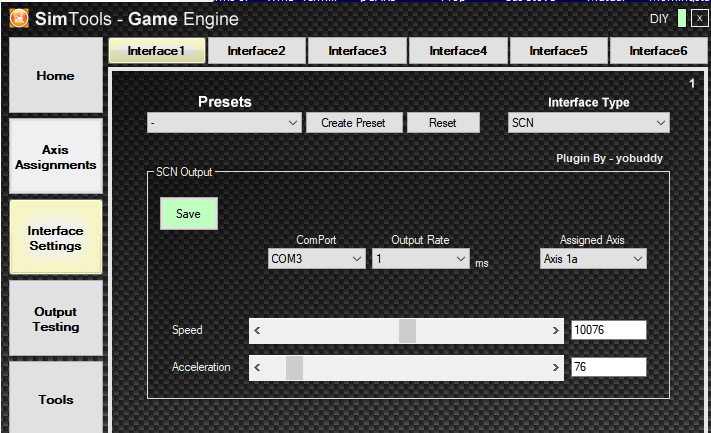Viewport: 711px width, 433px height.
Task: Click the Speed slider right arrow
Action: click(x=555, y=331)
